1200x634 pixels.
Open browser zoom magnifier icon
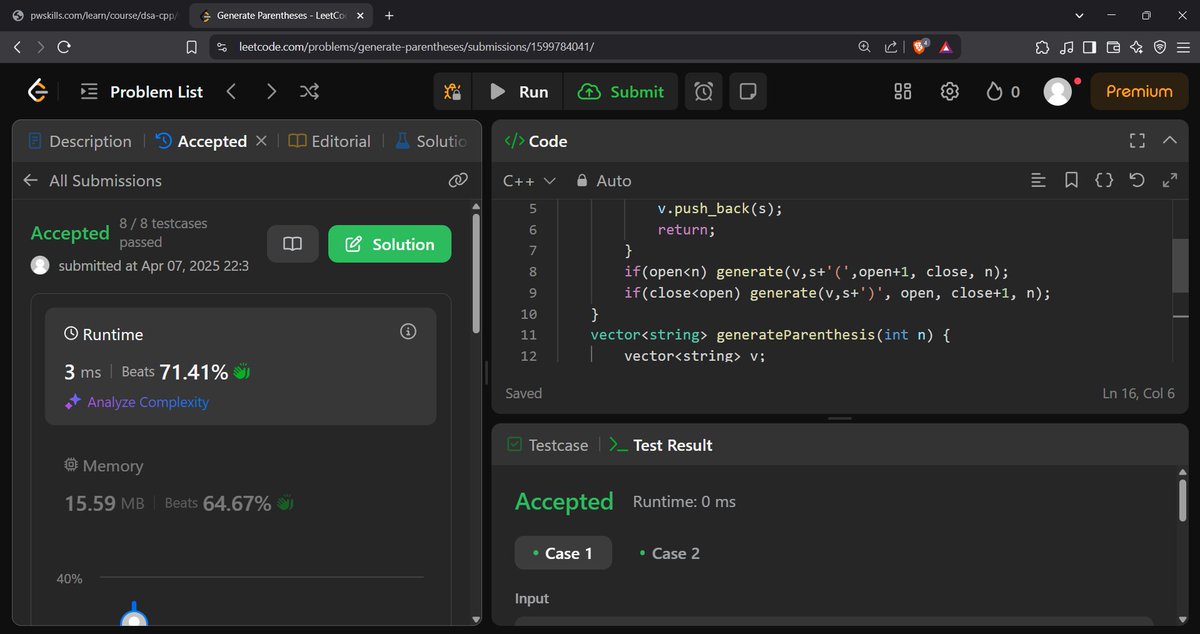point(865,47)
